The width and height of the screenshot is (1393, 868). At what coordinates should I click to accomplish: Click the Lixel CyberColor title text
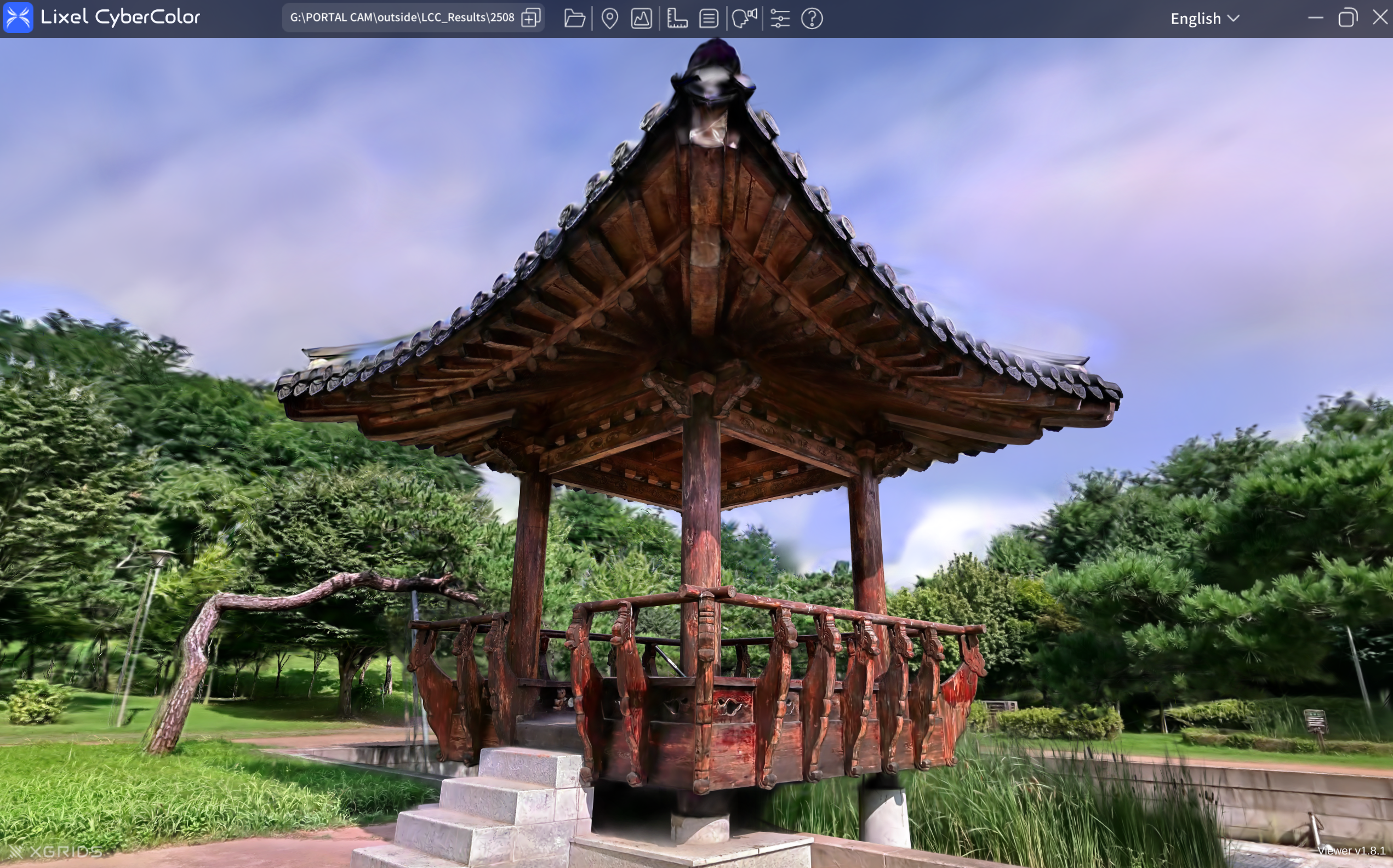pyautogui.click(x=120, y=17)
